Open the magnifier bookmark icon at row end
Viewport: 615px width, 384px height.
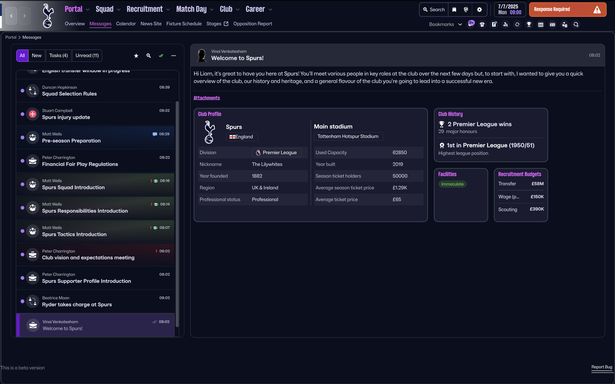(x=576, y=24)
